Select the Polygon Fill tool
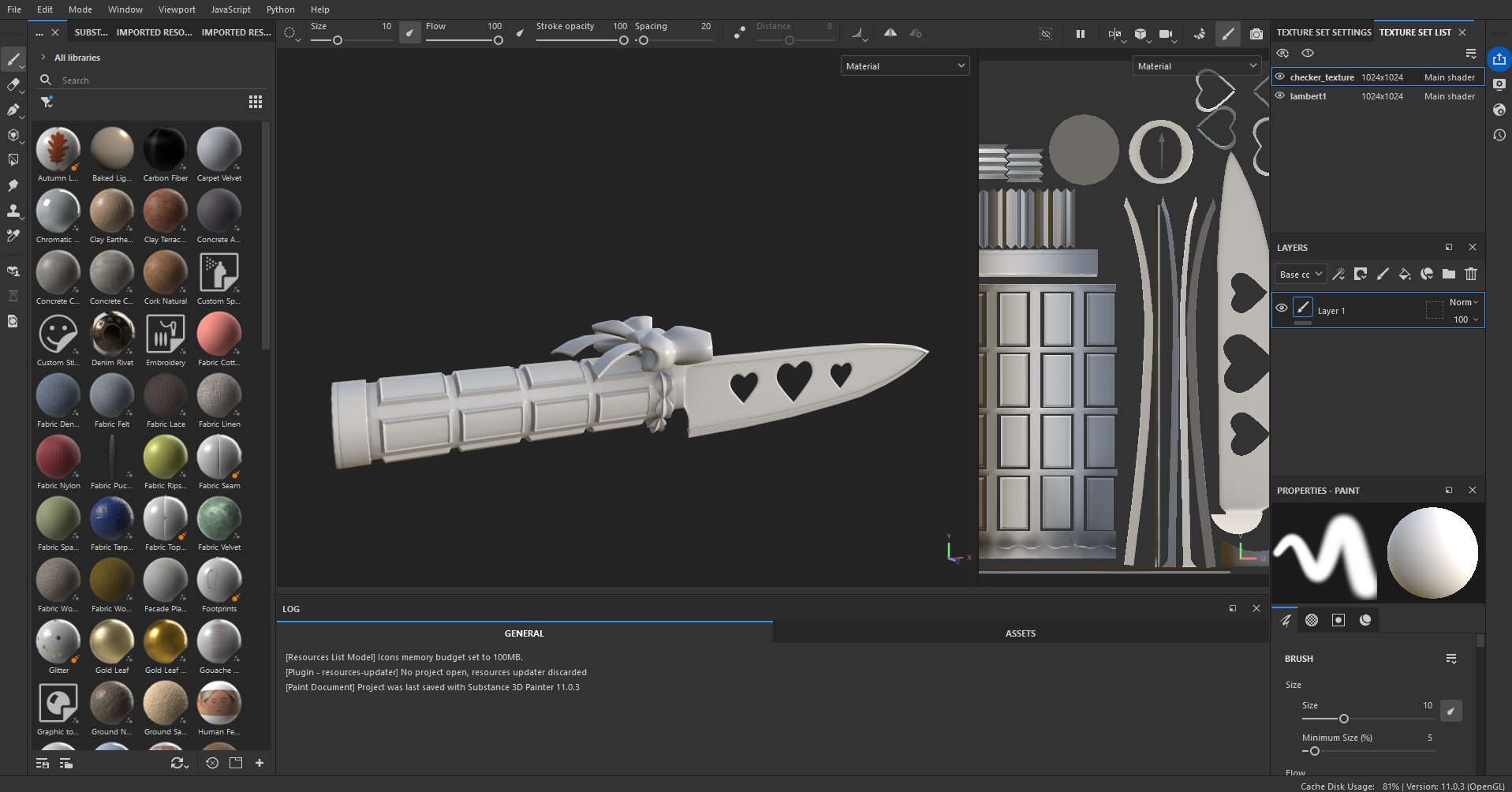 click(x=13, y=160)
